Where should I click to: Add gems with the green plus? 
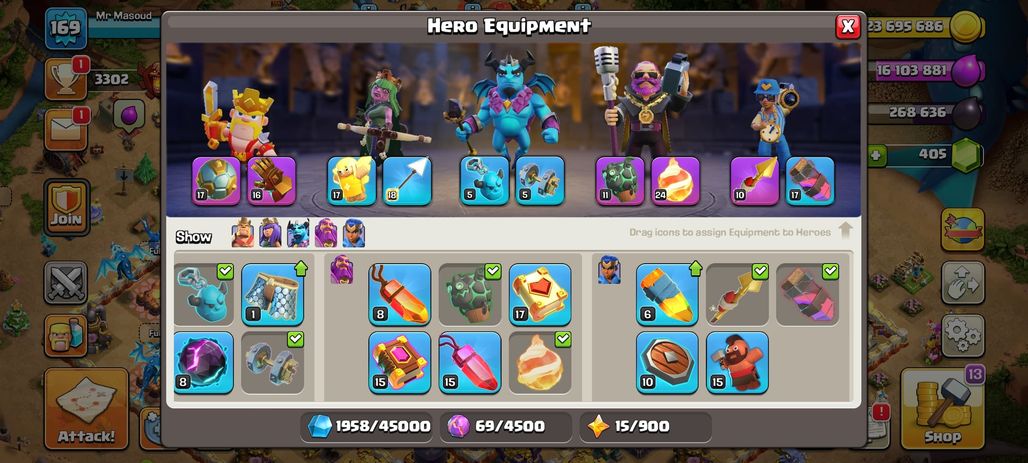coord(877,156)
